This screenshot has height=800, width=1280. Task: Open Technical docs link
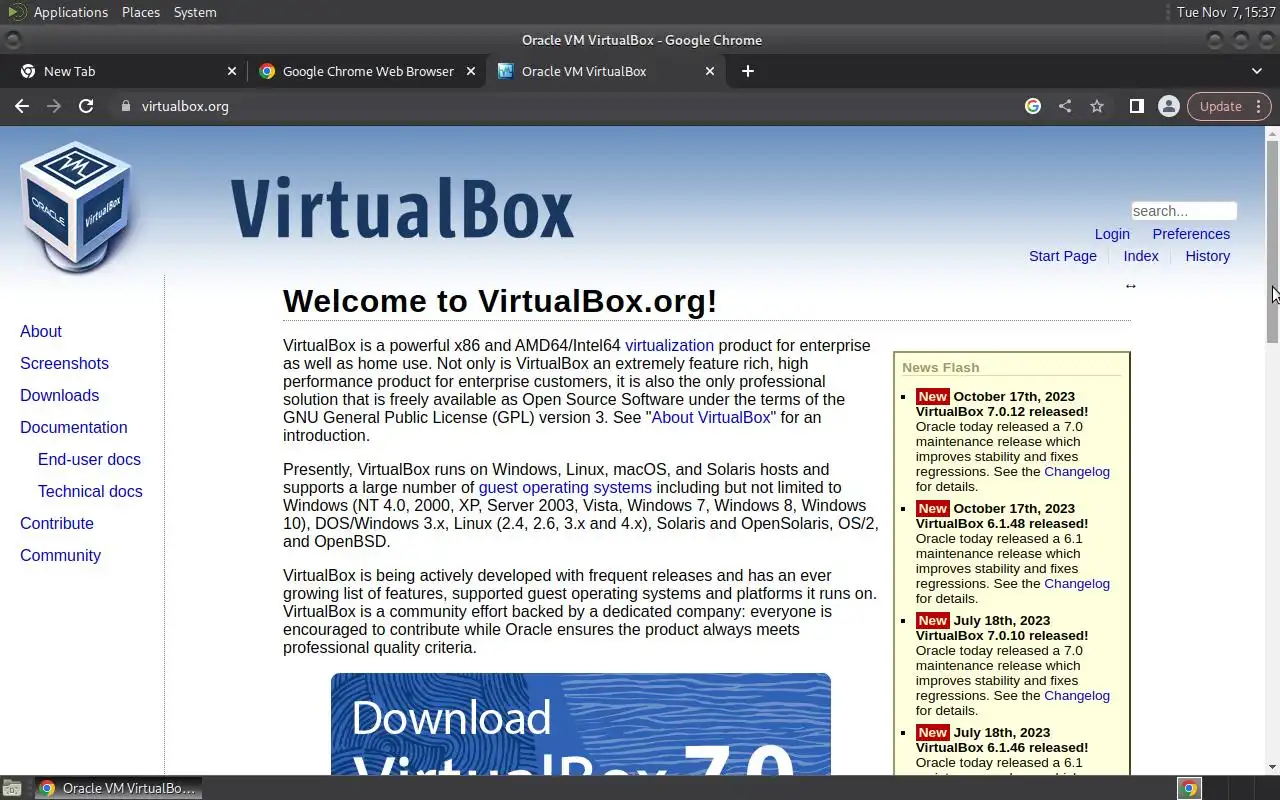90,491
